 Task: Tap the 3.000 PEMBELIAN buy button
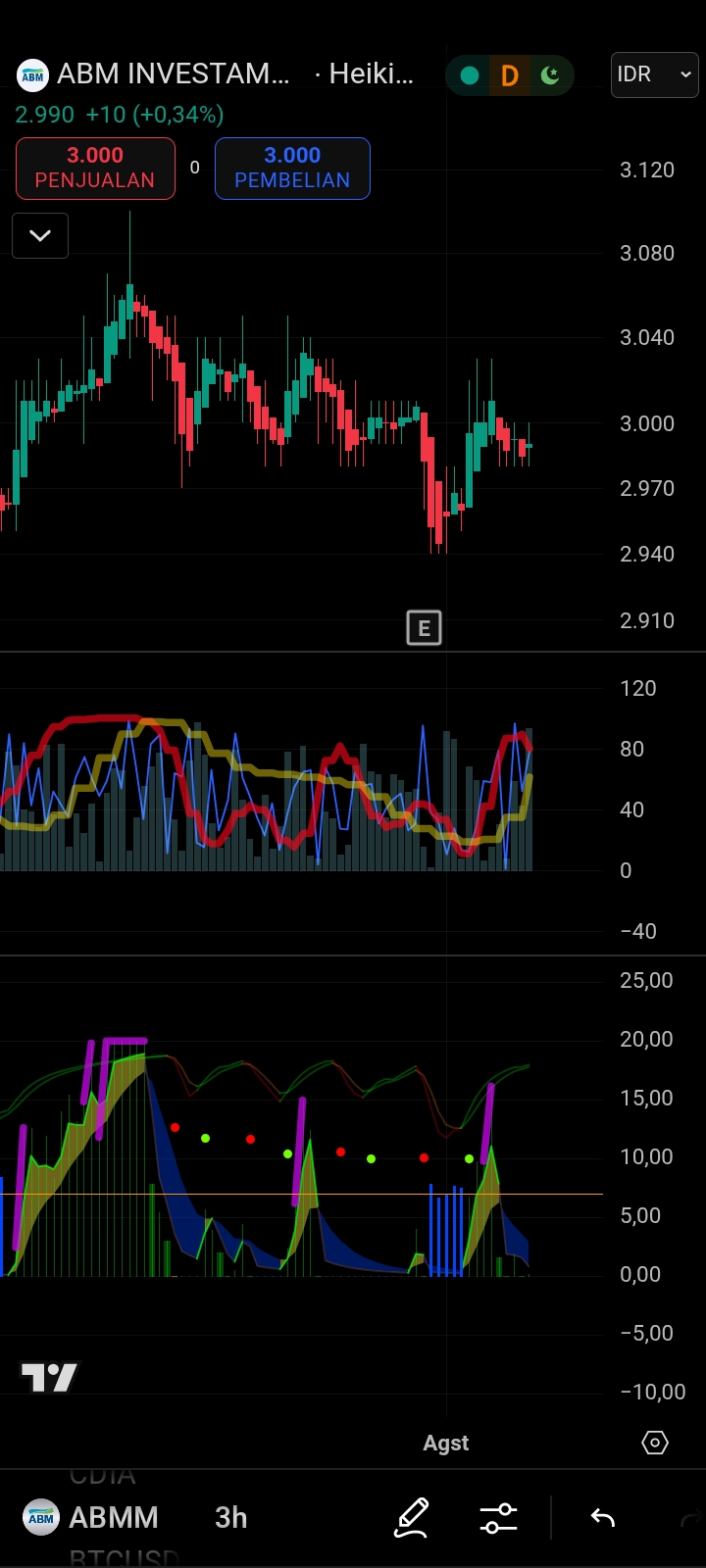coord(292,169)
